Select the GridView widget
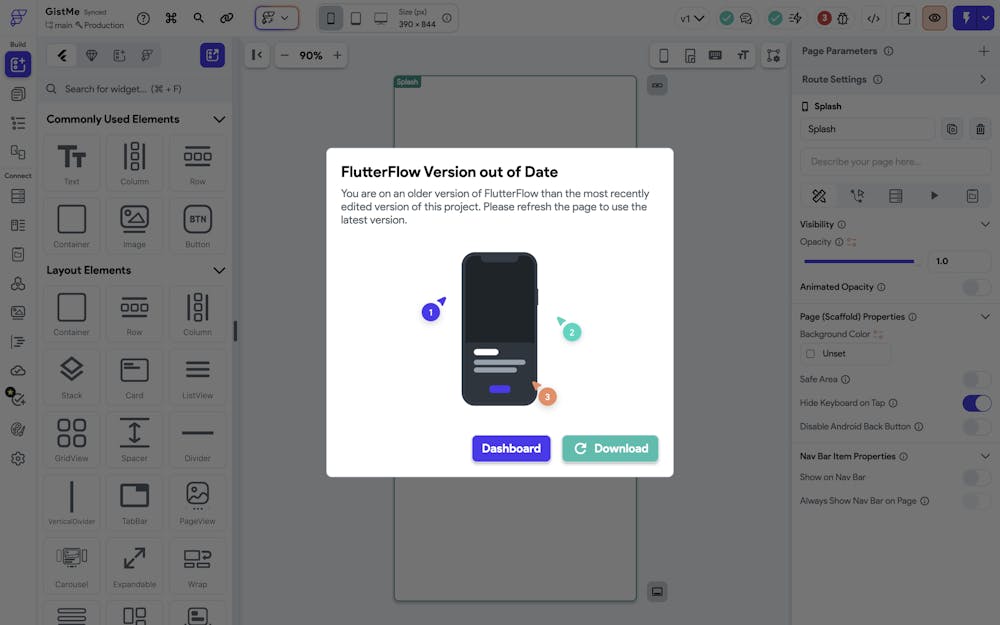Viewport: 1000px width, 625px height. tap(71, 439)
